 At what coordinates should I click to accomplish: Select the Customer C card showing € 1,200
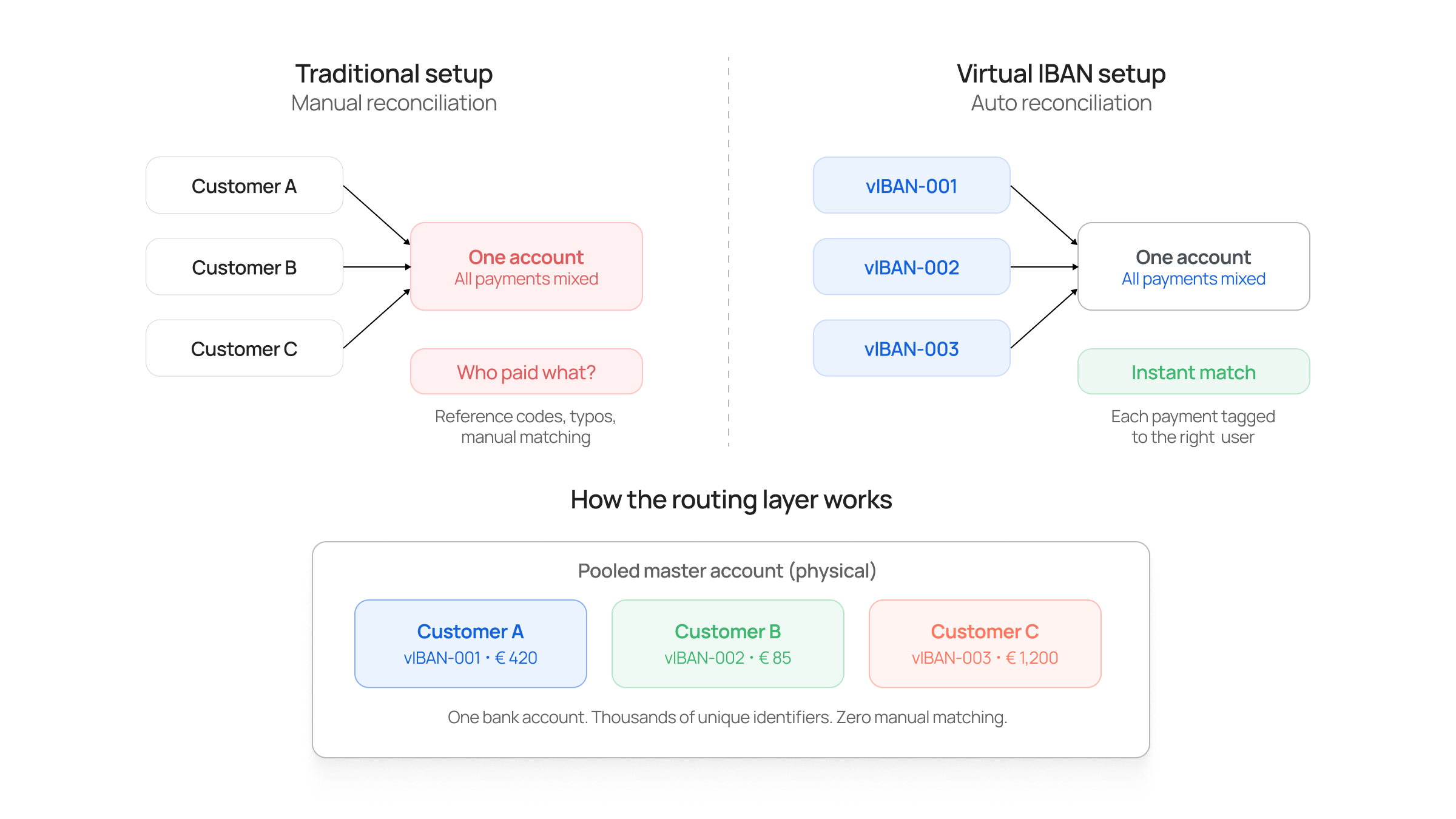tap(985, 643)
